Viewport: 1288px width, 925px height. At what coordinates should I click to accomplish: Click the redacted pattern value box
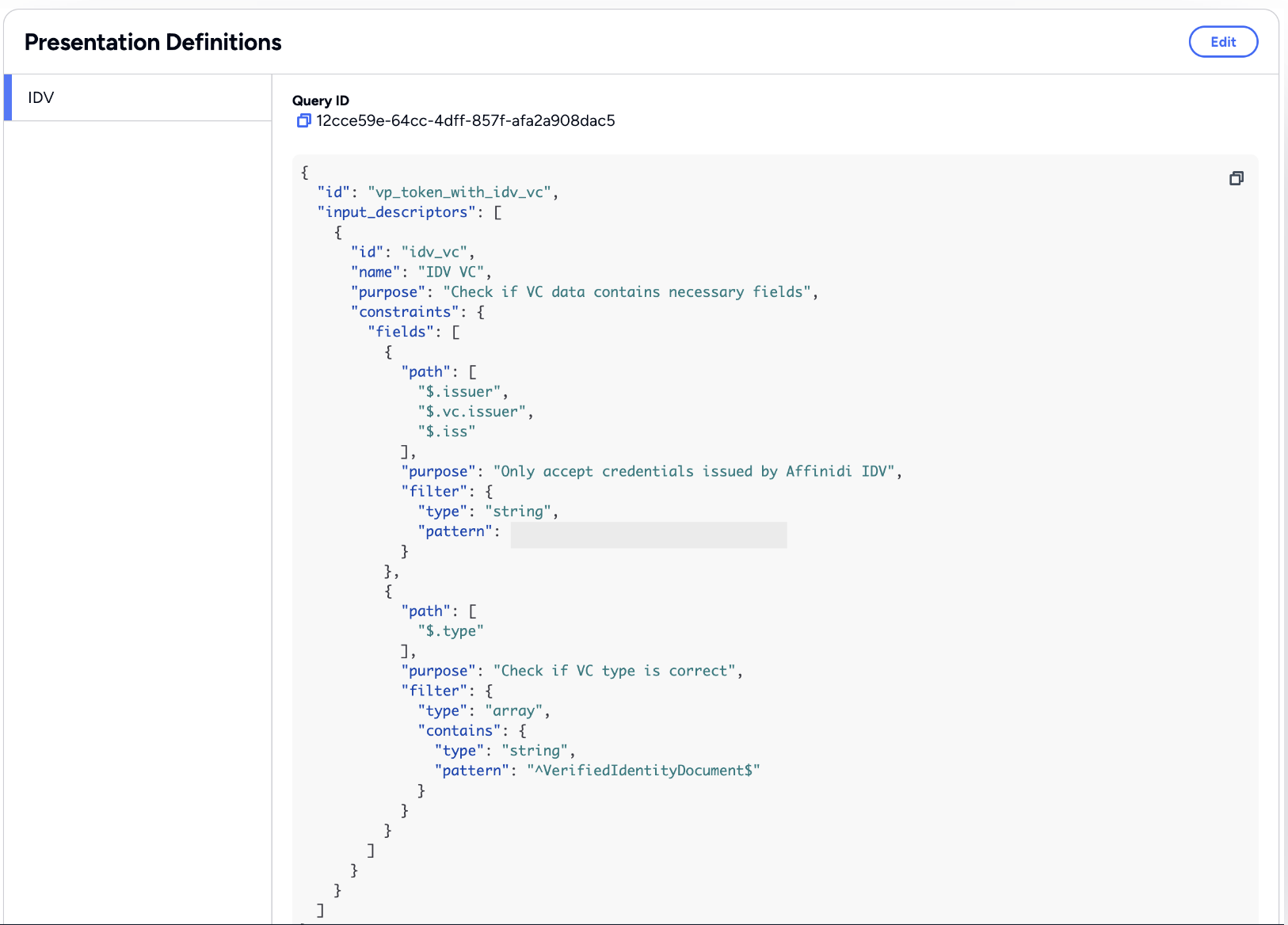[x=649, y=535]
